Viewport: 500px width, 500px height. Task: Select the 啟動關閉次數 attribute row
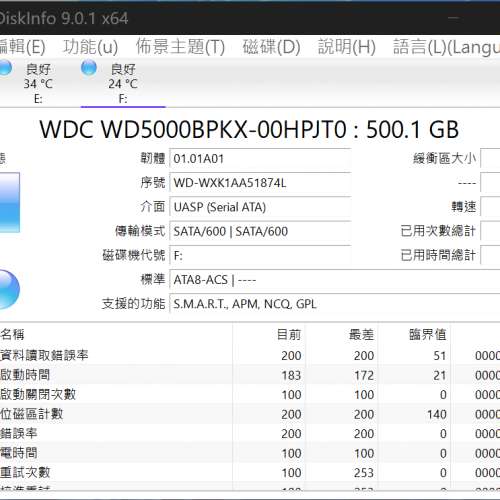pos(250,395)
